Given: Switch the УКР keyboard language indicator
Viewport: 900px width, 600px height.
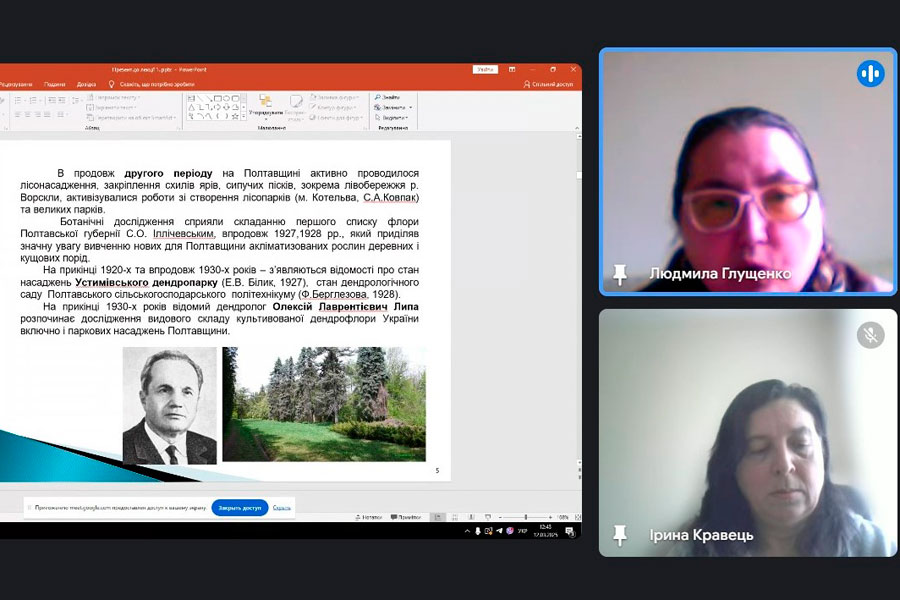Looking at the screenshot, I should tap(522, 531).
